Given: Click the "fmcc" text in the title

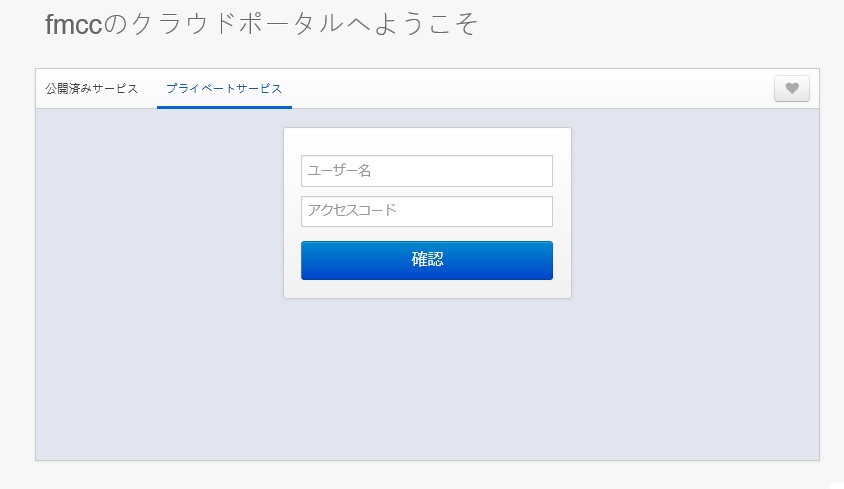Looking at the screenshot, I should tap(74, 25).
